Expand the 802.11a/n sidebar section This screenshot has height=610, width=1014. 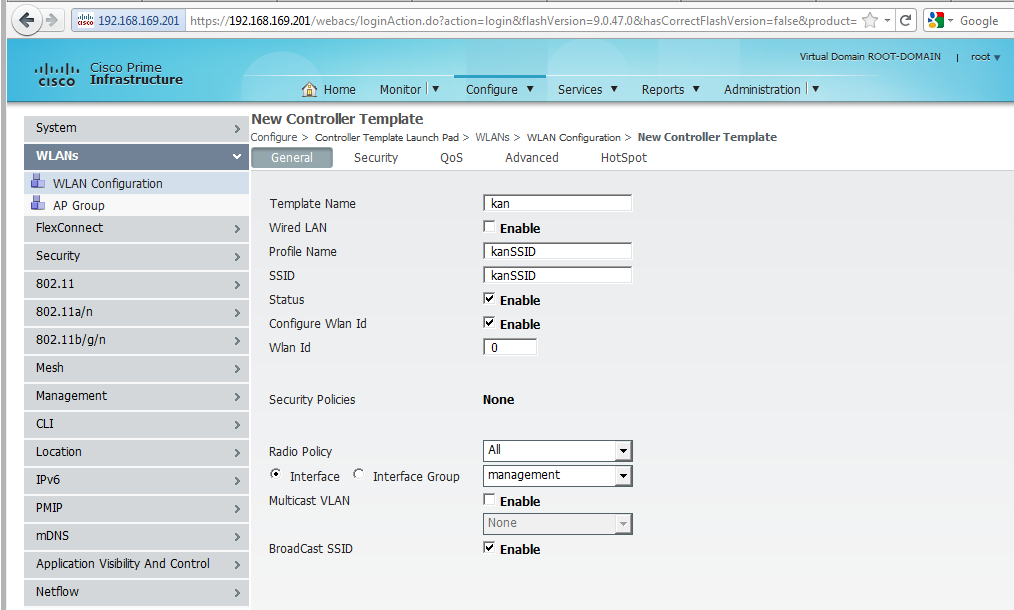(x=136, y=312)
